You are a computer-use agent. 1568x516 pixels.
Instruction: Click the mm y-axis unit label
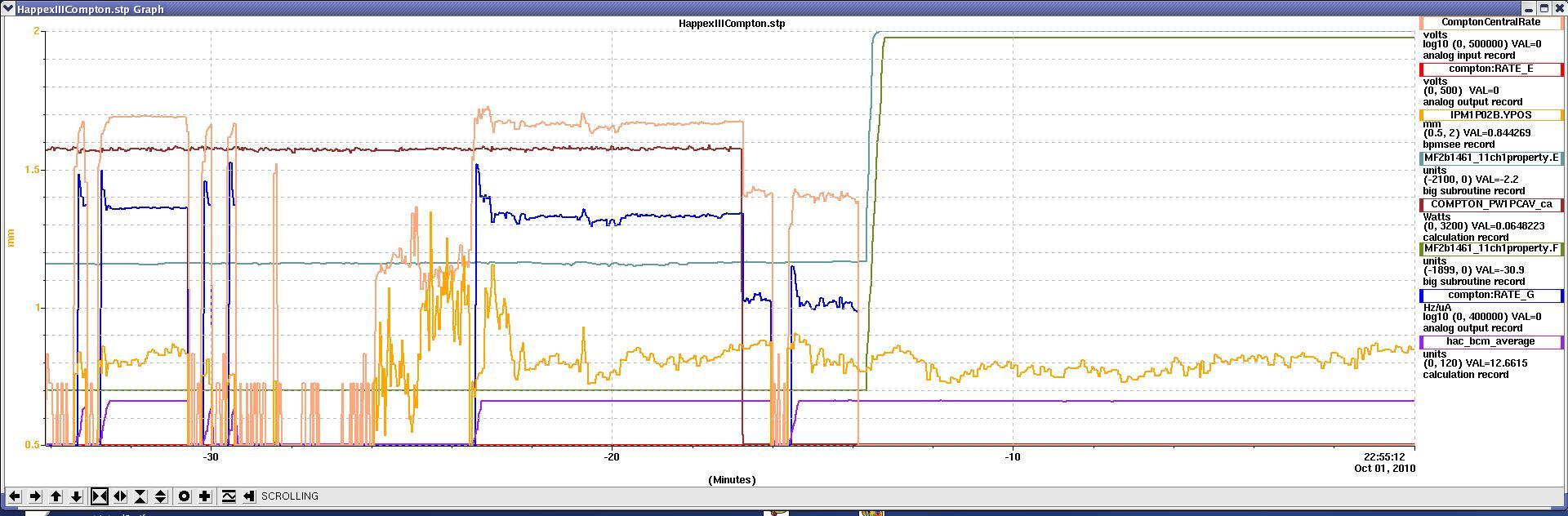tap(11, 238)
